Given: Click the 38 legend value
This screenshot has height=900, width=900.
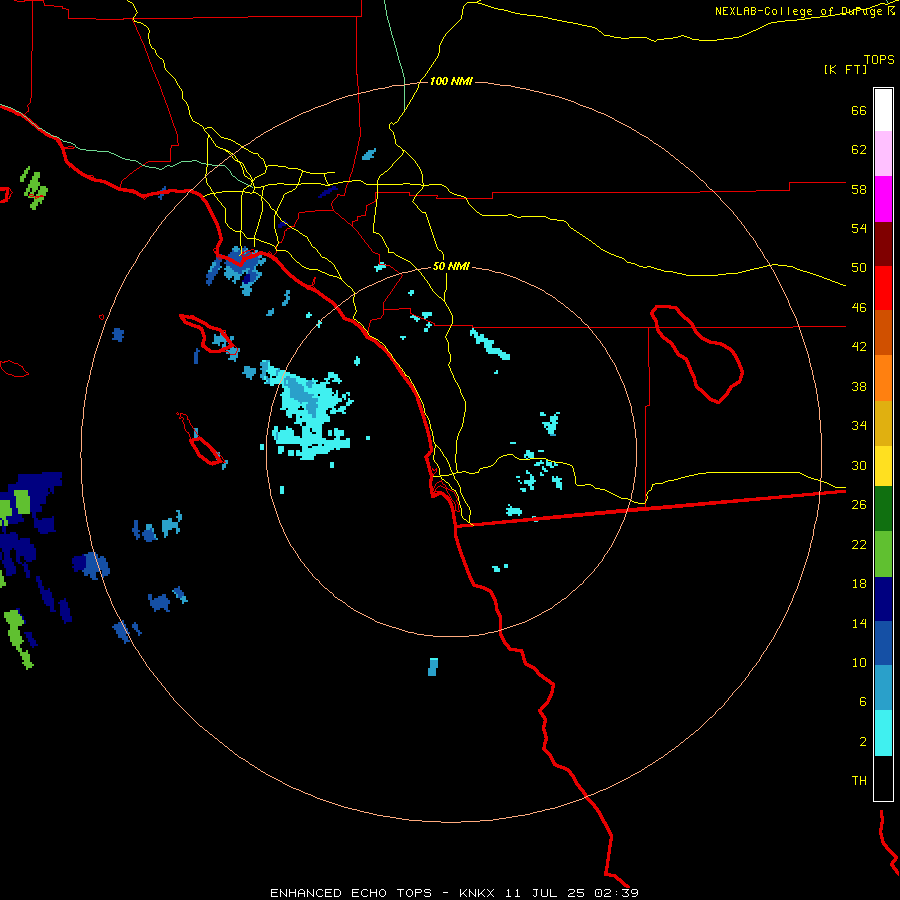Looking at the screenshot, I should (x=859, y=386).
